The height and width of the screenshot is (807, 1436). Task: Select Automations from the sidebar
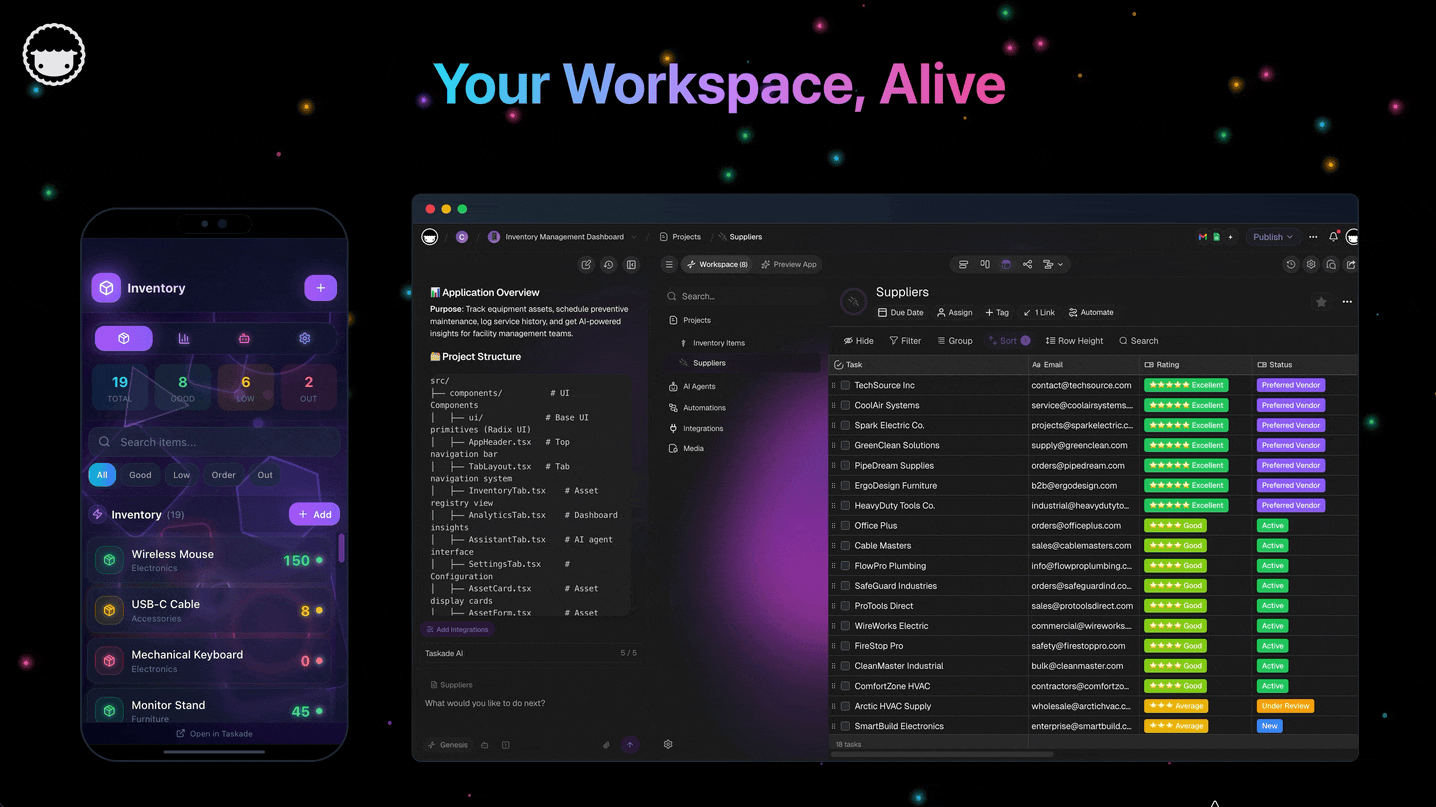point(703,407)
